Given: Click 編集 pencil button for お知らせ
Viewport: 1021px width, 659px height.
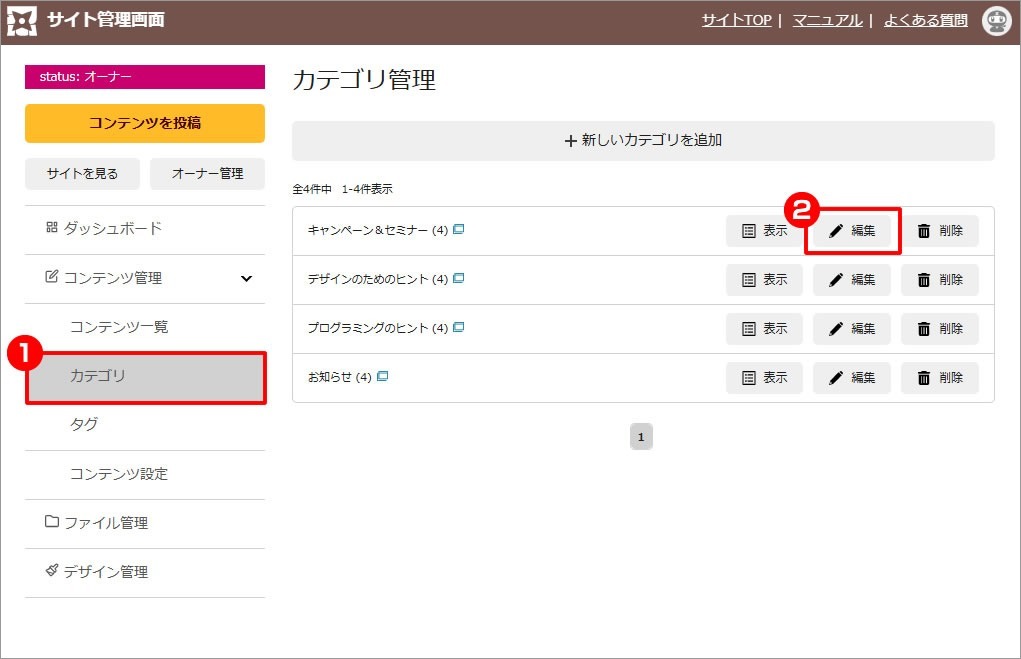Looking at the screenshot, I should [851, 378].
